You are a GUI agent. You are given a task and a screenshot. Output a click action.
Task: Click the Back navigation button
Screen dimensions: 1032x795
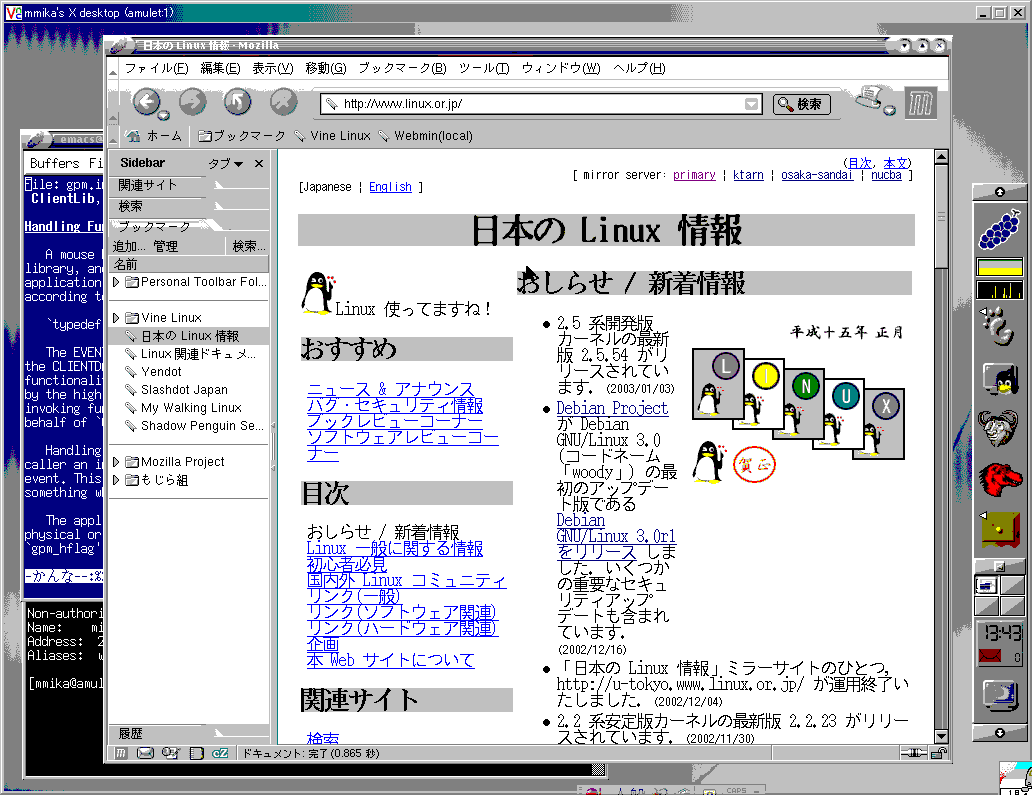[x=146, y=102]
